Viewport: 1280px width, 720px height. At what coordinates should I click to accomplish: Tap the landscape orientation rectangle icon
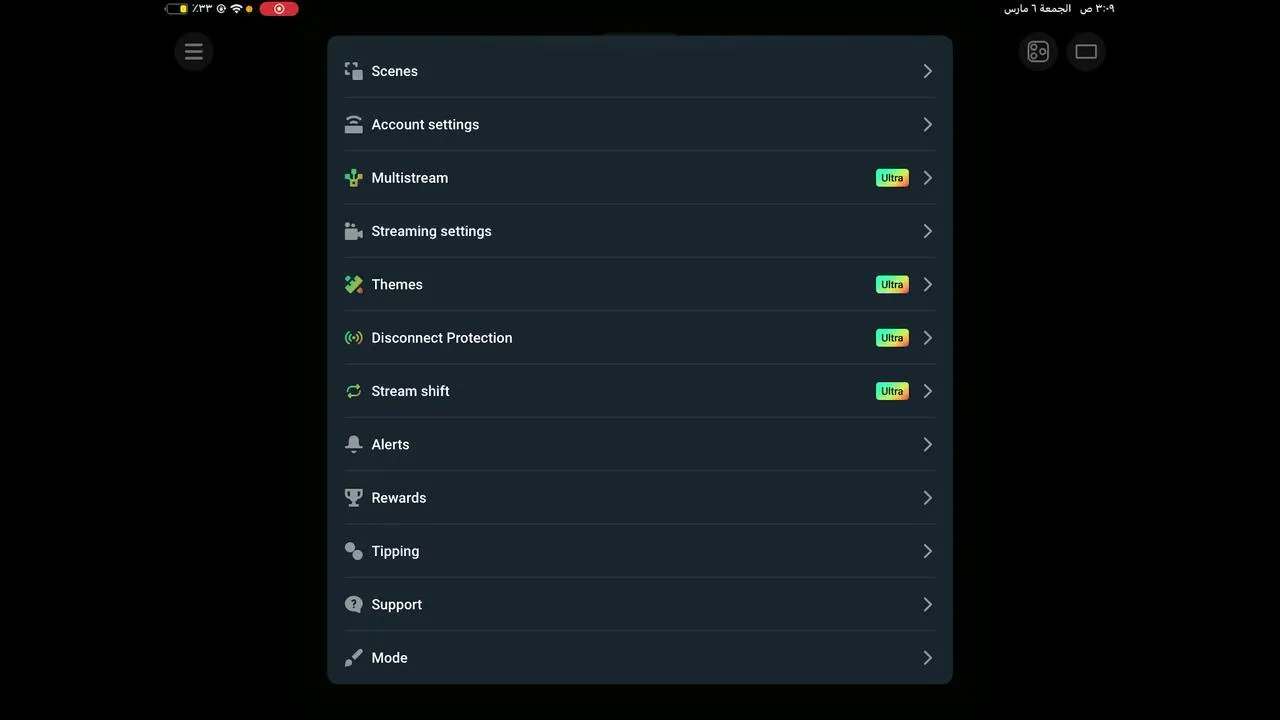click(1086, 52)
